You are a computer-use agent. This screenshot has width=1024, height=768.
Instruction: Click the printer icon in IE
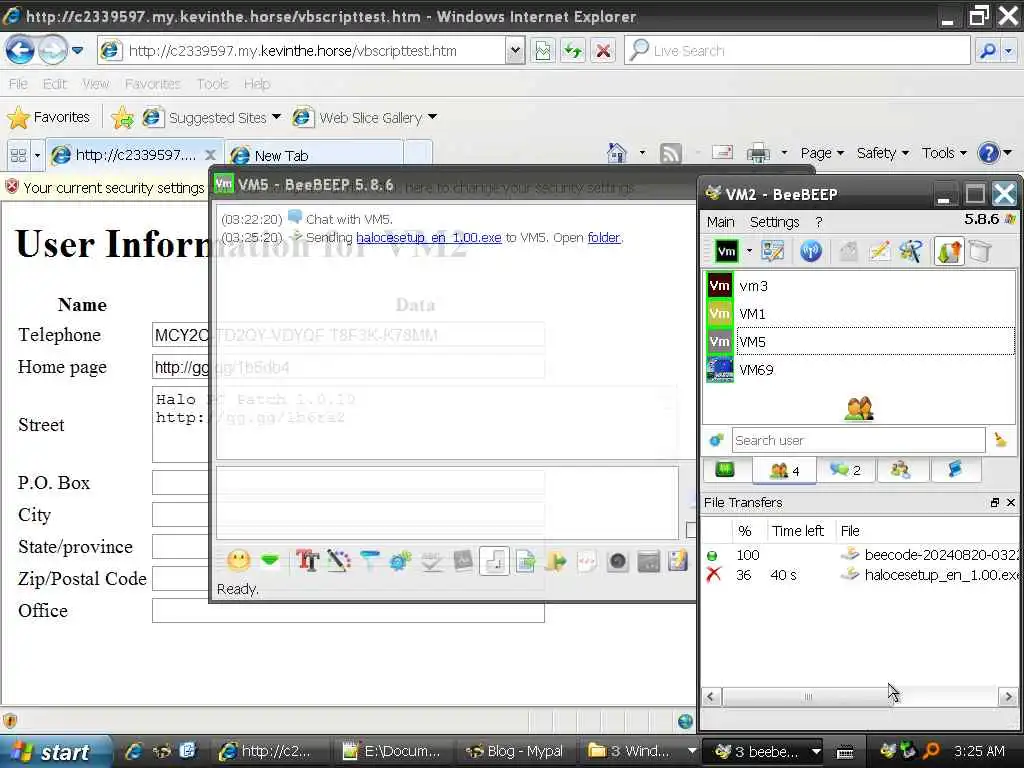(x=758, y=153)
